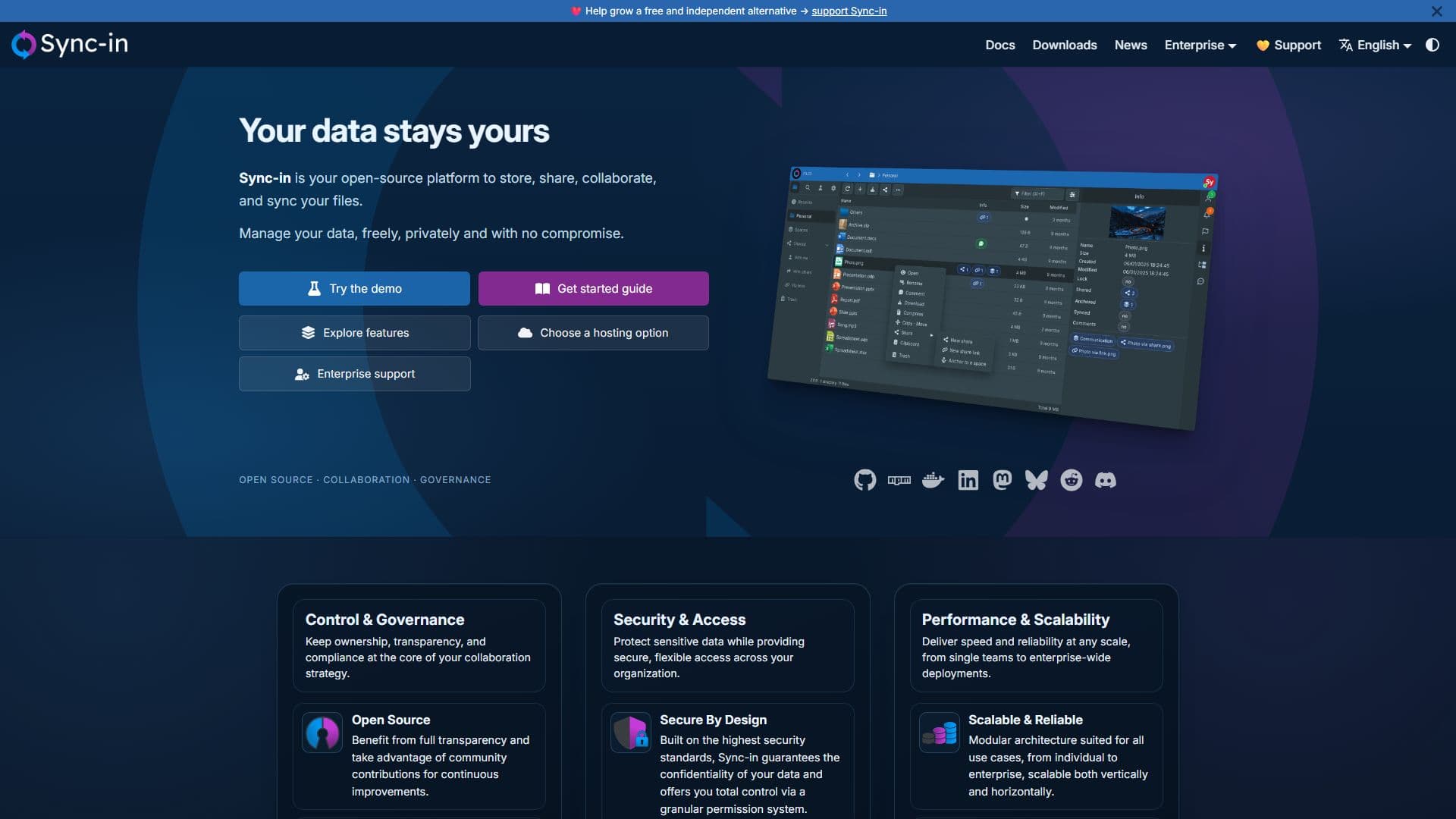Screen dimensions: 1456x819
Task: Click the Secure By Design shield icon
Action: 631,733
